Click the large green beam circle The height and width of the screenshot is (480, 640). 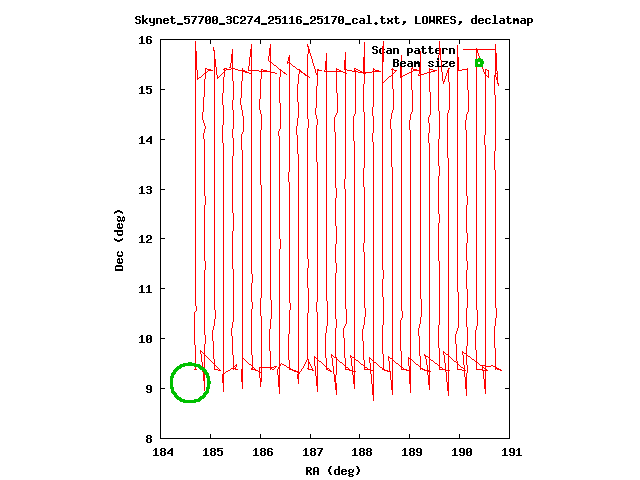click(190, 383)
